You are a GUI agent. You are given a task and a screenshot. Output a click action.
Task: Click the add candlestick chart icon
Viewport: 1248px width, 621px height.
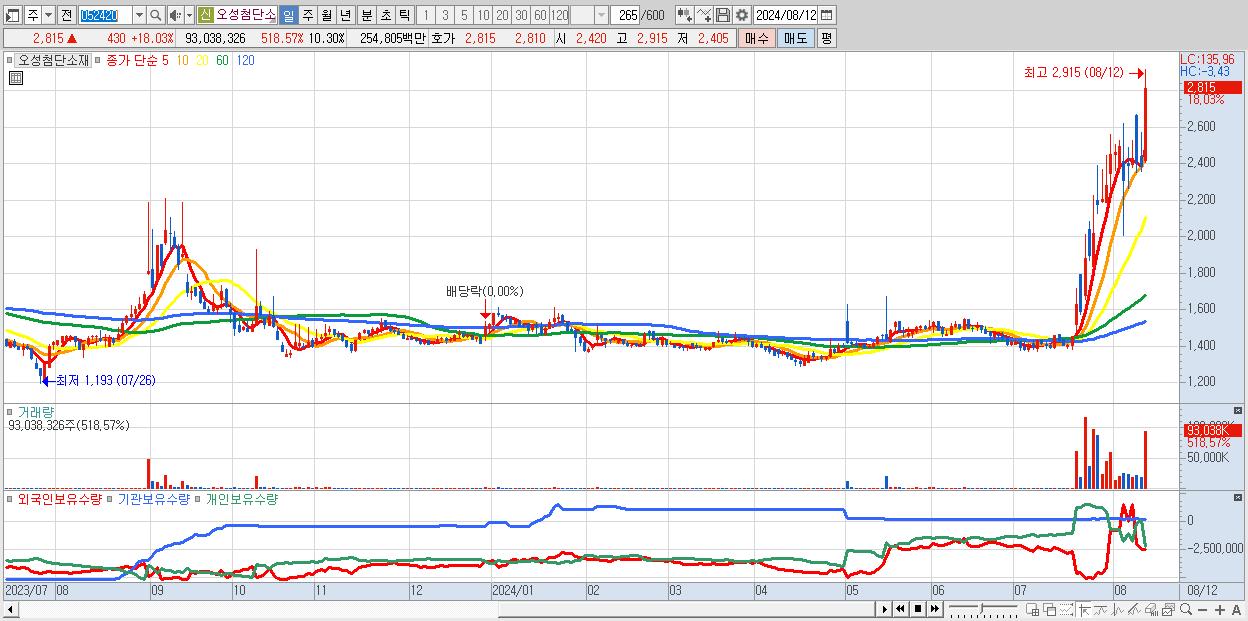coord(685,15)
